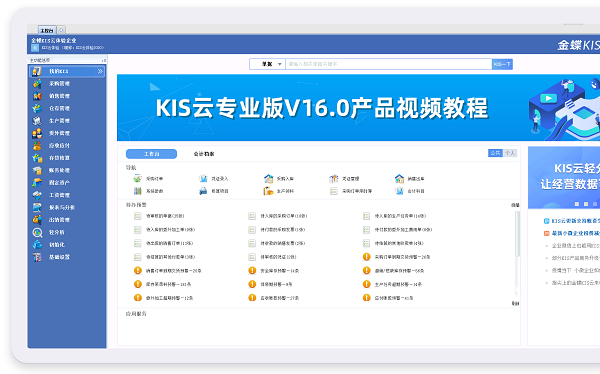
Task: Select the 主控台 window tab
Action: [x=47, y=30]
